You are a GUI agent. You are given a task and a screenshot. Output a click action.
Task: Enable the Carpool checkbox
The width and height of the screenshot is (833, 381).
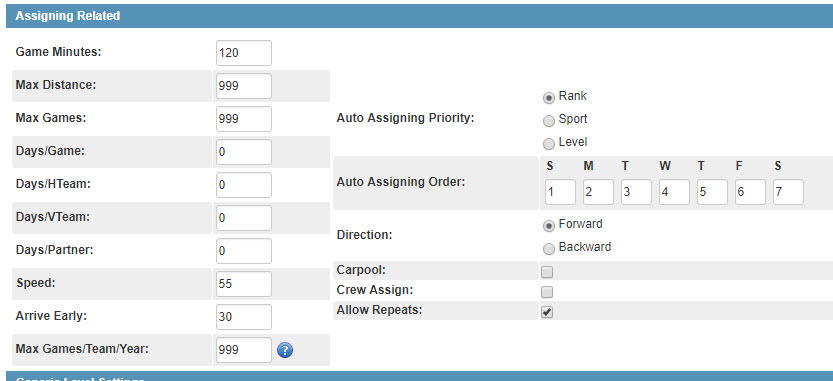coord(547,272)
